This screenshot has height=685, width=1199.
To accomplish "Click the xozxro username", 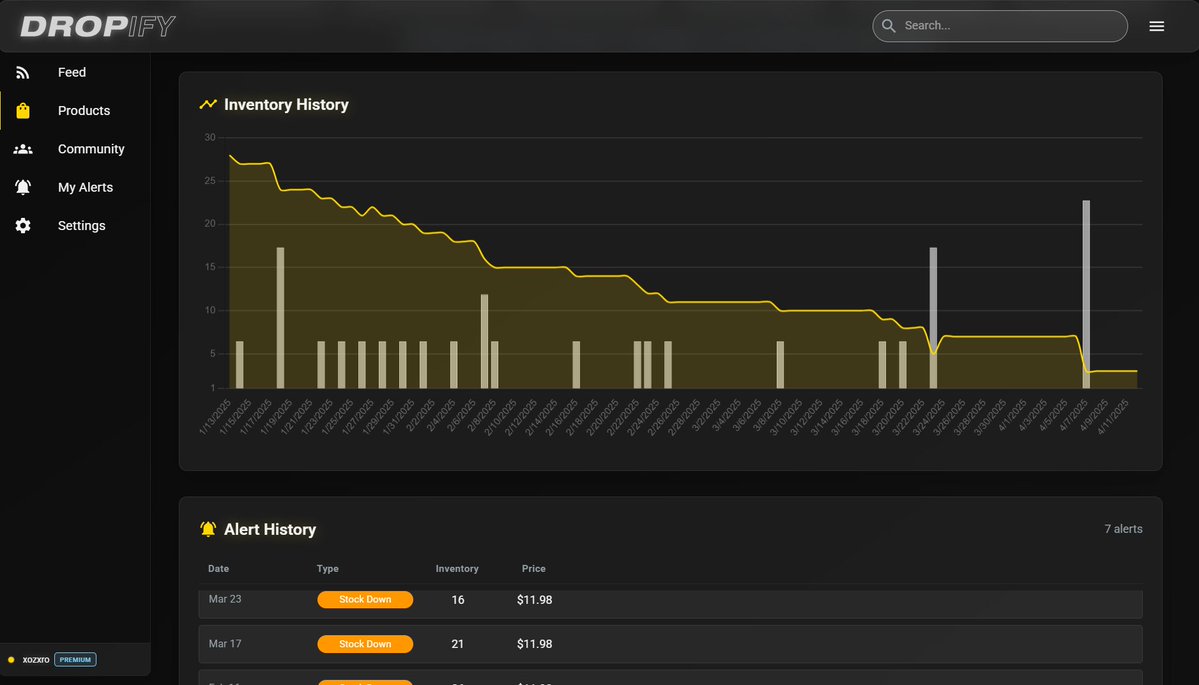I will 36,660.
